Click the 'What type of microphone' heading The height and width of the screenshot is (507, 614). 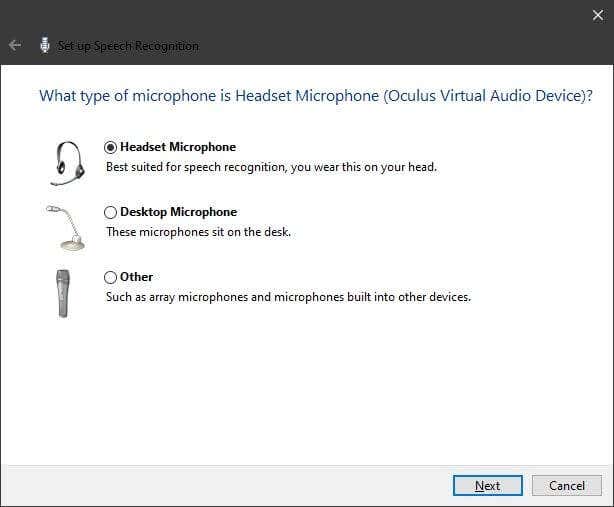click(x=316, y=96)
